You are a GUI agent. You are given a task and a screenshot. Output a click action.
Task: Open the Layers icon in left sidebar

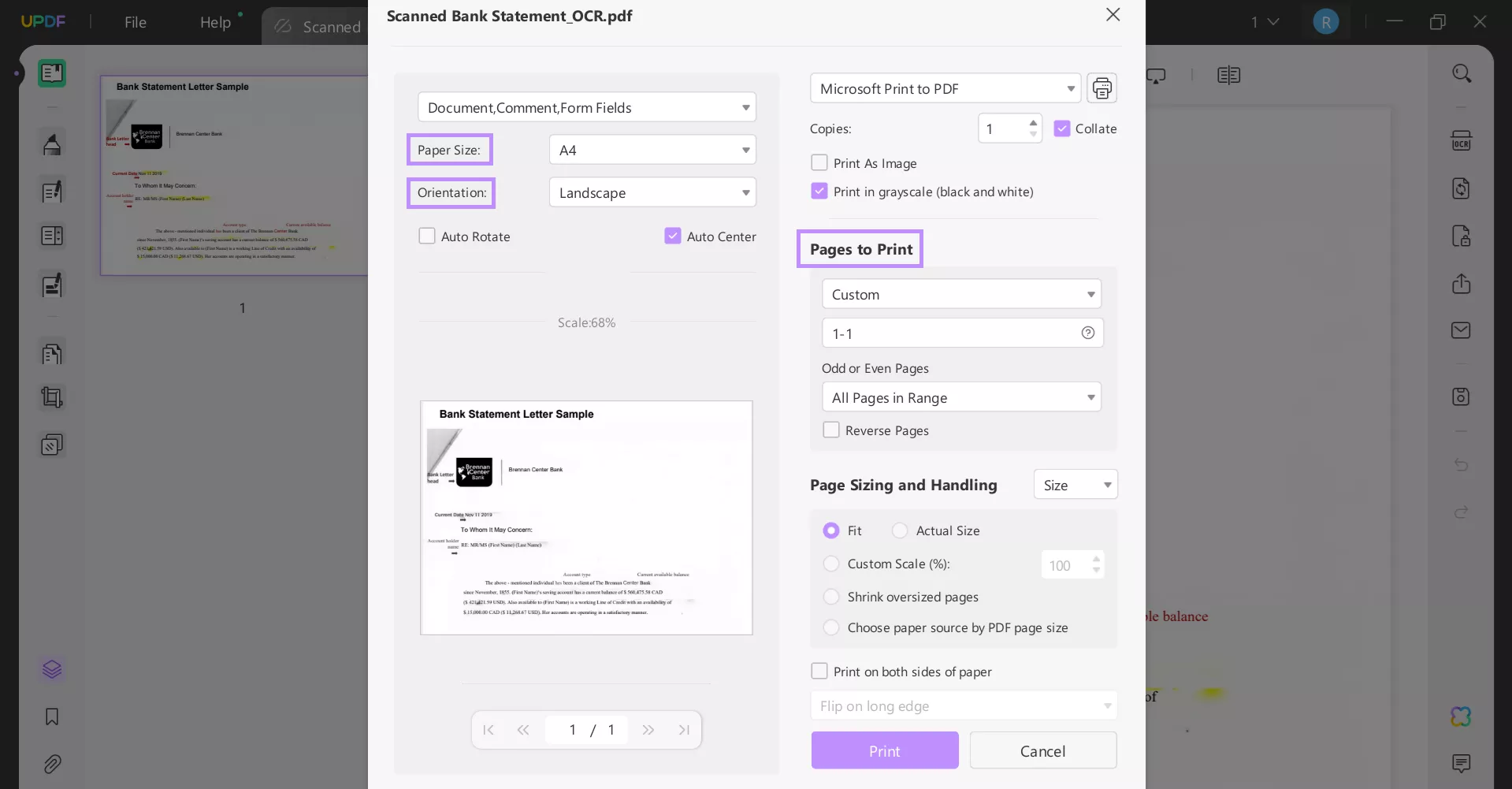pyautogui.click(x=52, y=669)
